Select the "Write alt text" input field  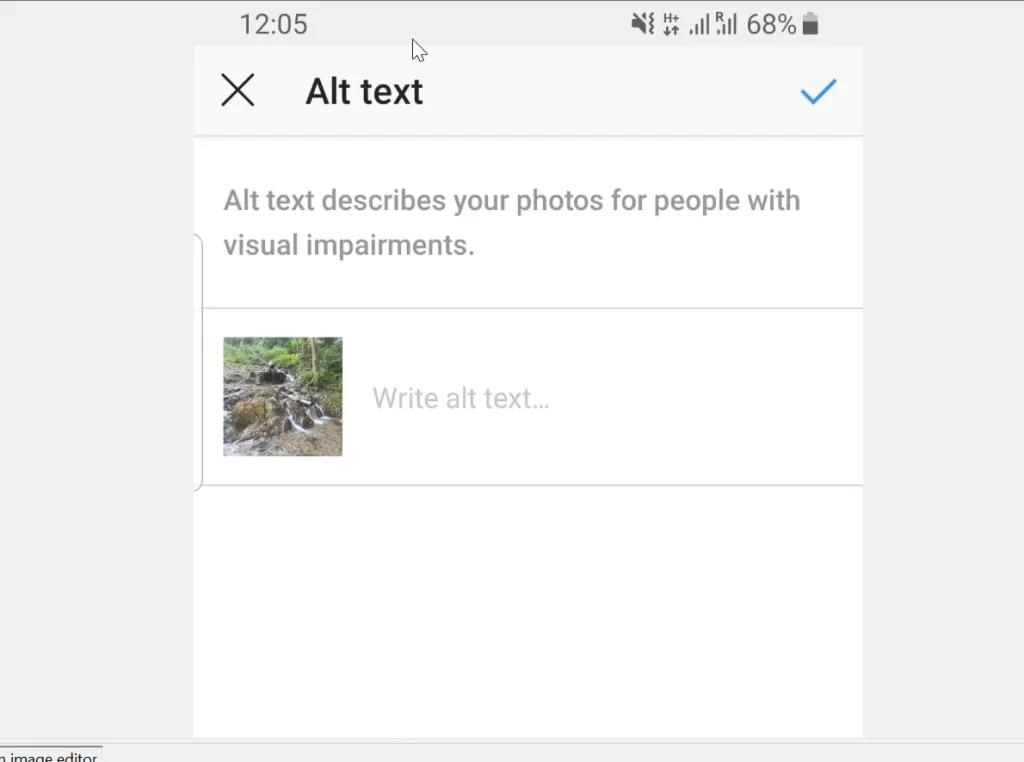pos(461,397)
